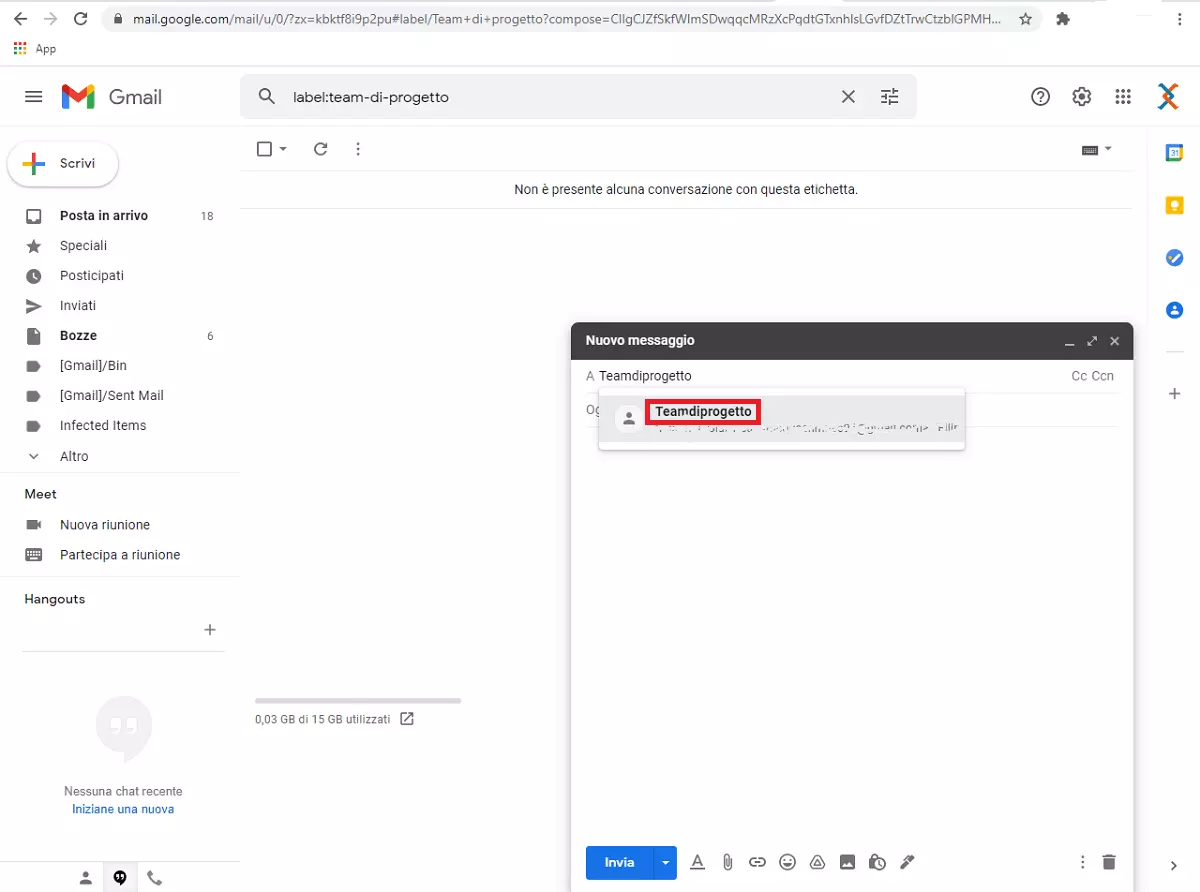Toggle confidential mode lock-clock icon
The image size is (1200, 892).
pyautogui.click(x=877, y=862)
